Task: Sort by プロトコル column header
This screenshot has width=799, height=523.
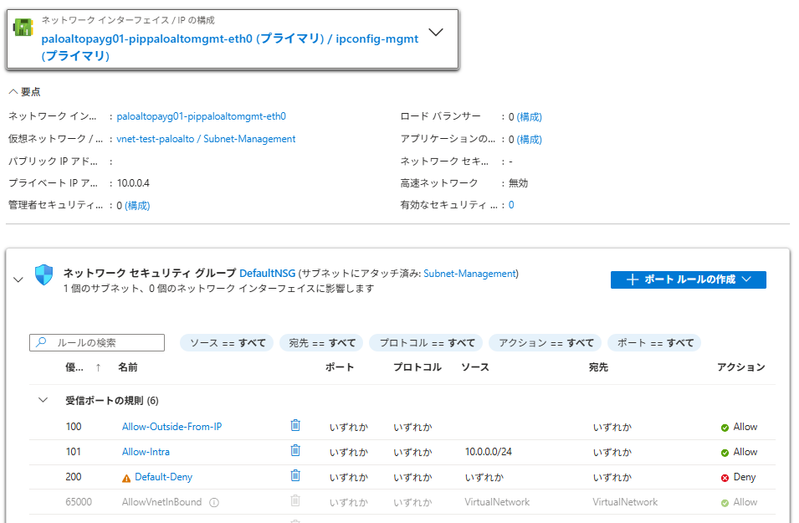Action: (417, 367)
